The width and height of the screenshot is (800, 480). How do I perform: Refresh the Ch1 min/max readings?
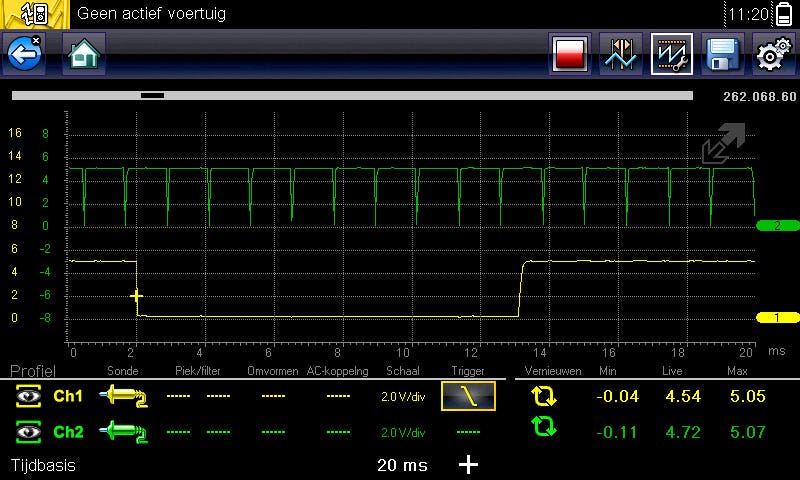coord(543,397)
